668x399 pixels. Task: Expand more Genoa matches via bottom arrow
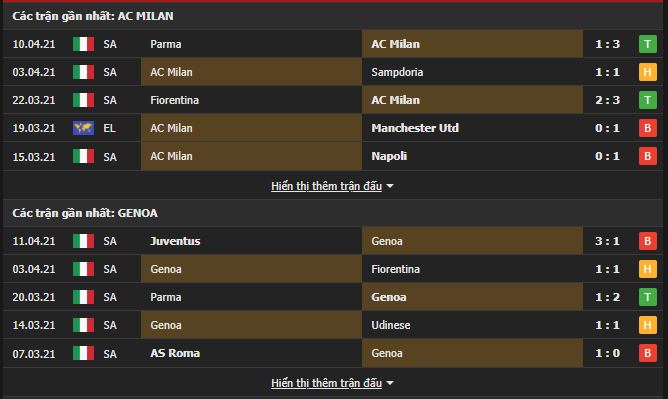coord(390,383)
